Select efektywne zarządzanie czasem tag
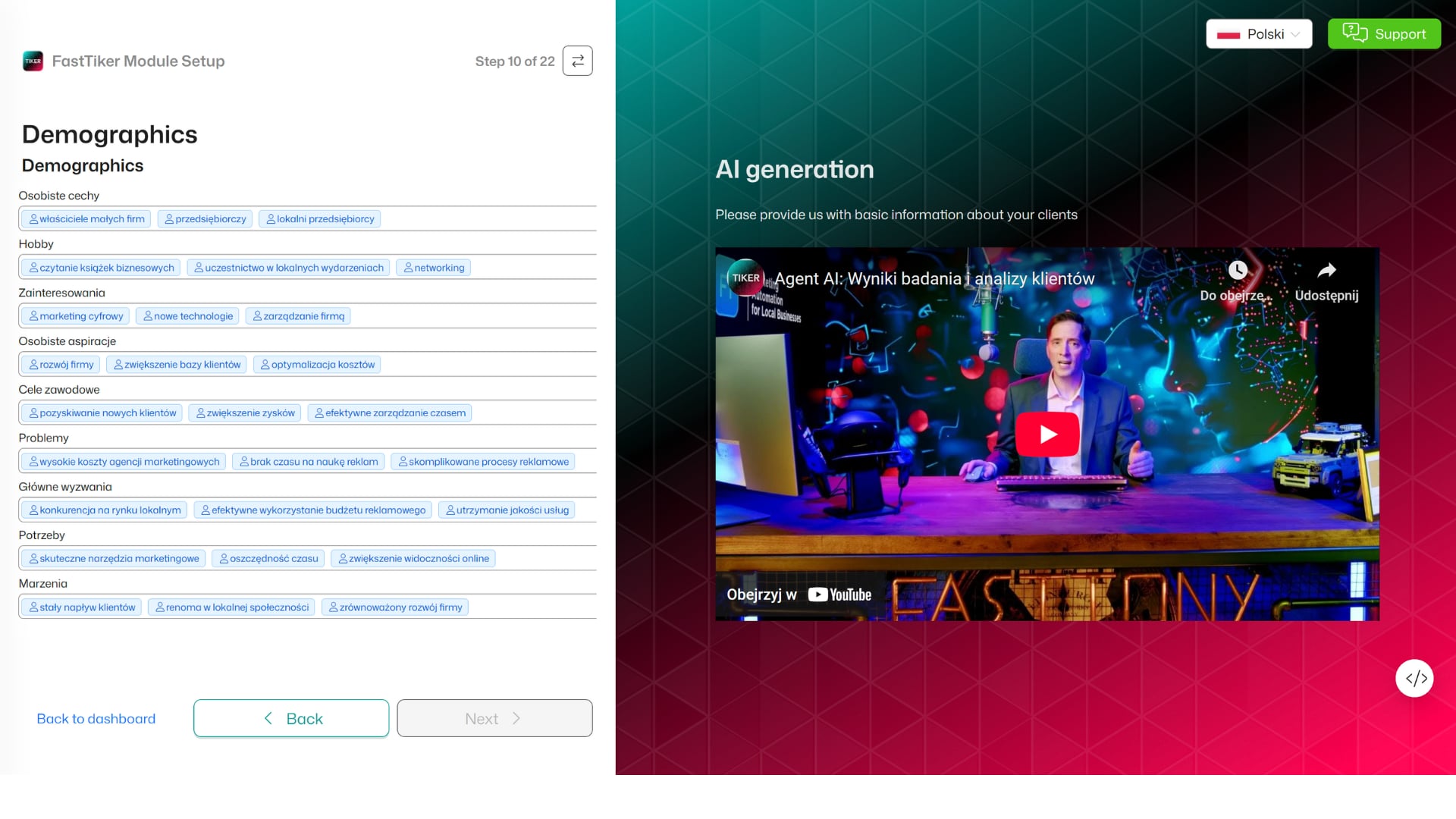The height and width of the screenshot is (819, 1456). (x=390, y=413)
